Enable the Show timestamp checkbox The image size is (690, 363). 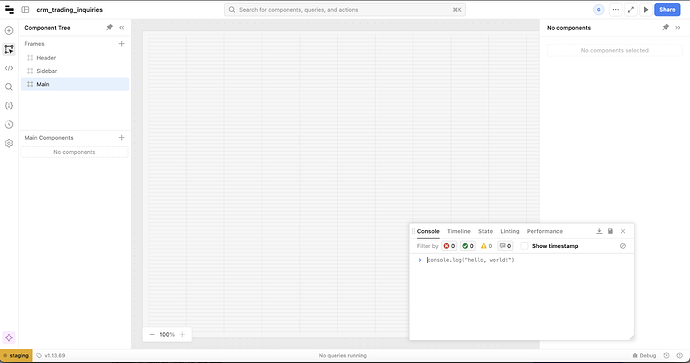524,246
